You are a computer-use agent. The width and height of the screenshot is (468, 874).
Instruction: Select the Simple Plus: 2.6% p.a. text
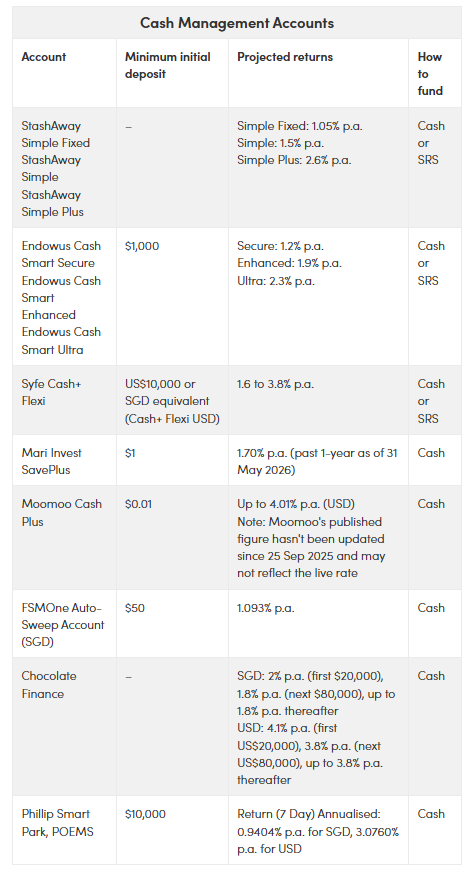click(295, 161)
